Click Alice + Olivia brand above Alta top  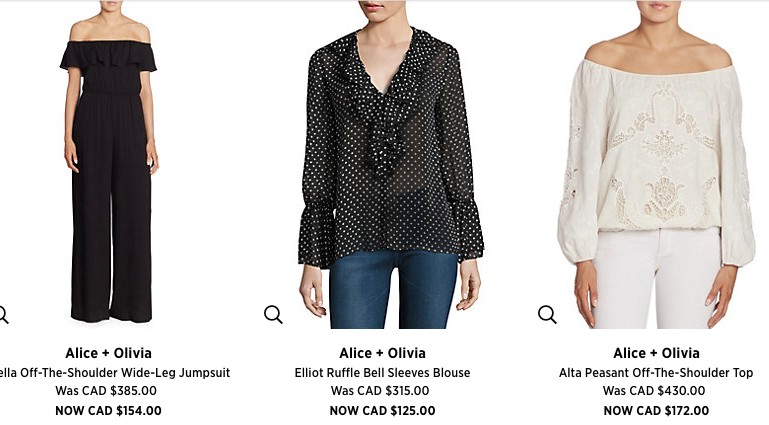point(656,353)
